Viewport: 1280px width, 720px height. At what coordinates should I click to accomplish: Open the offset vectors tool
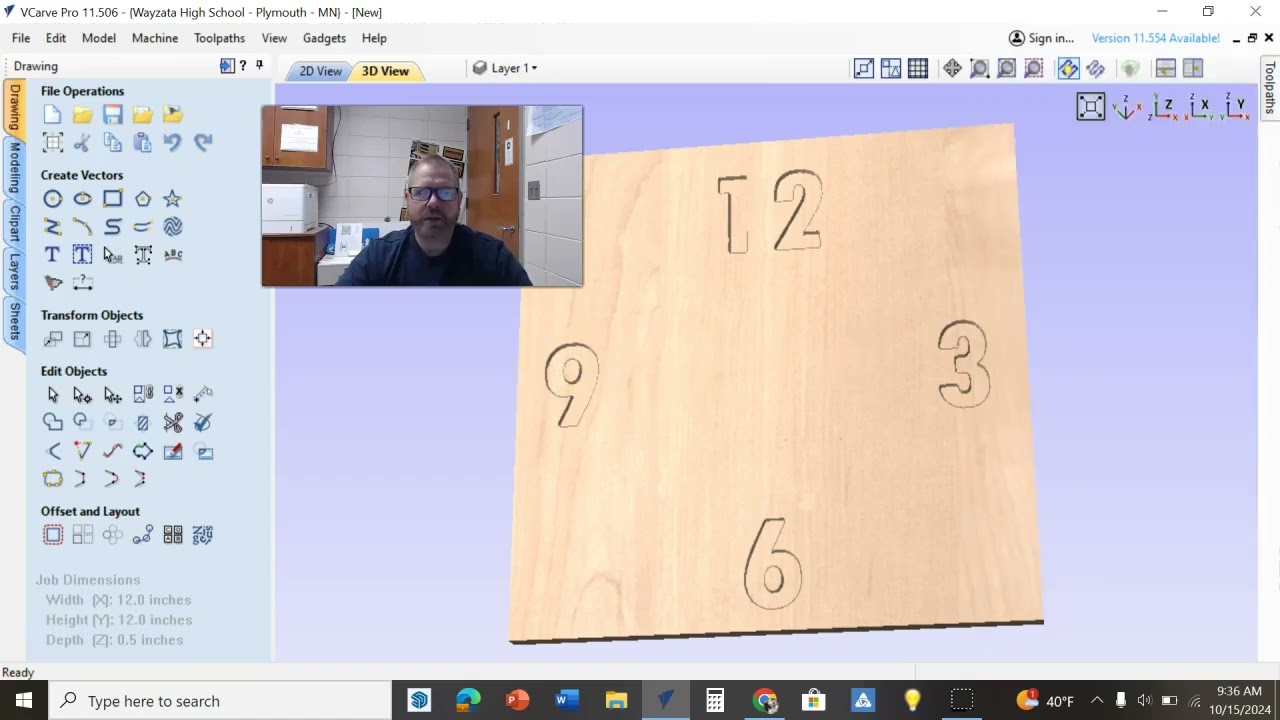point(53,535)
